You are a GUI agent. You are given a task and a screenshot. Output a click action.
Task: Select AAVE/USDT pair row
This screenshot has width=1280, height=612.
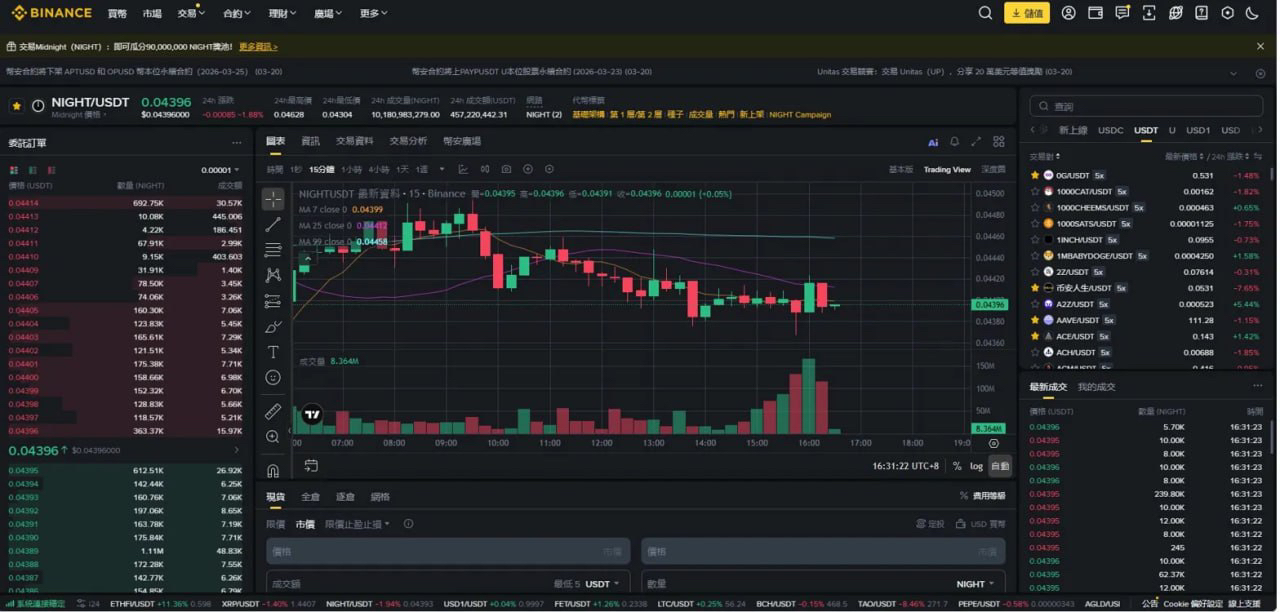(x=1148, y=320)
